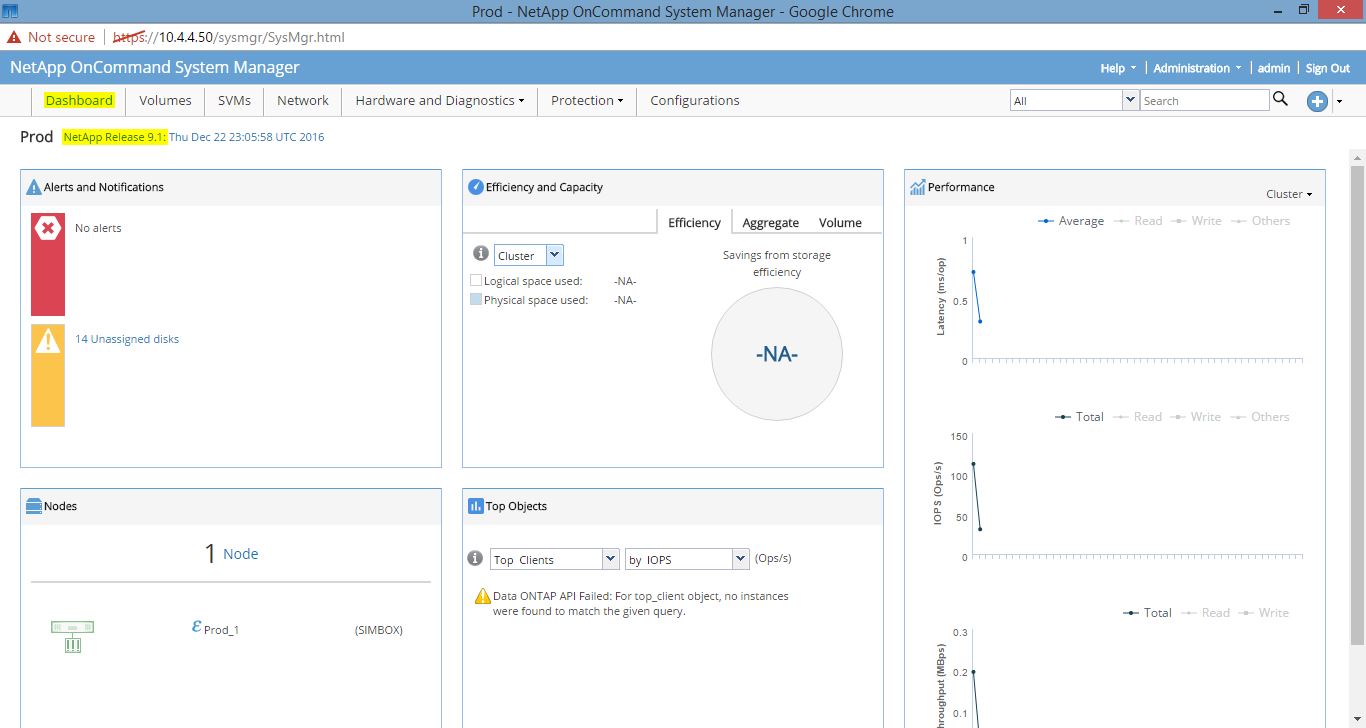This screenshot has width=1366, height=728.
Task: Click inside the Search input field
Action: coord(1203,100)
